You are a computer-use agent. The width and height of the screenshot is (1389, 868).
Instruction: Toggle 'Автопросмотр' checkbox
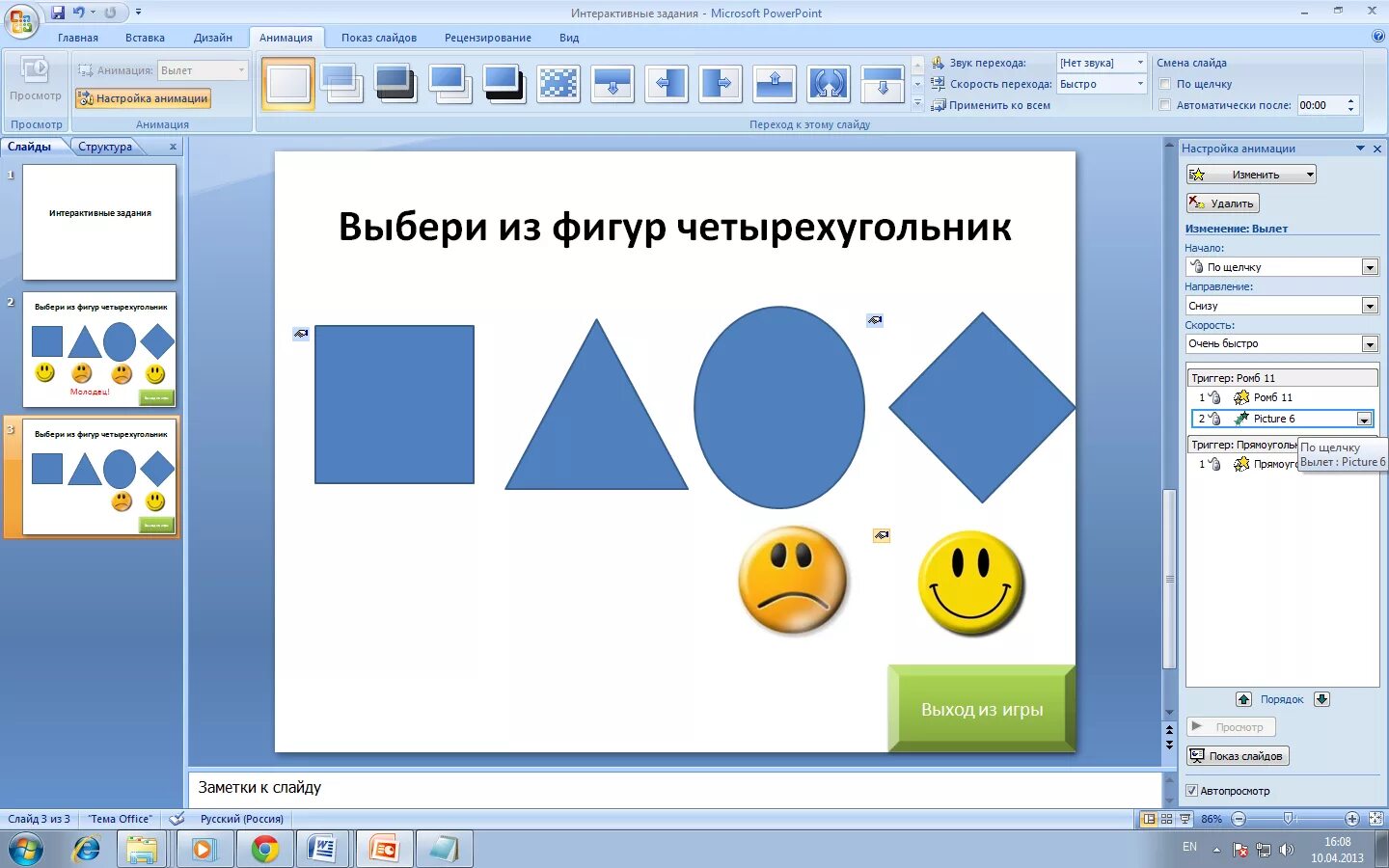click(x=1191, y=791)
